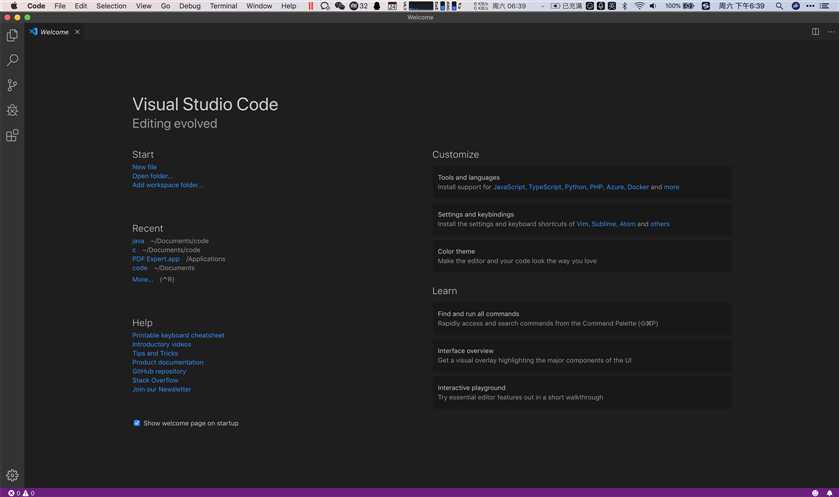Open recent java folder
Image resolution: width=839 pixels, height=497 pixels.
[138, 241]
